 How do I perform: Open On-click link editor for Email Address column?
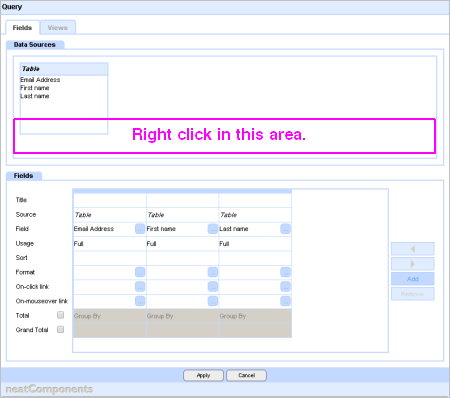[x=140, y=287]
